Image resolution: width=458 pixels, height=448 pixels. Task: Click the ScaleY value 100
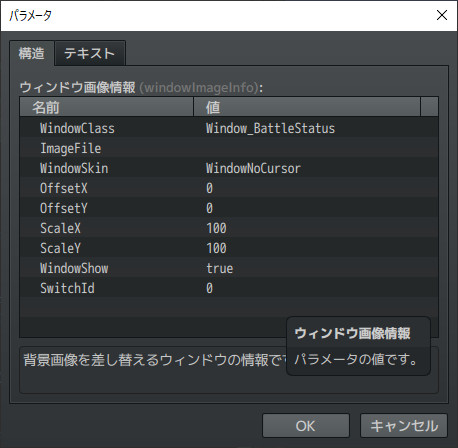coord(216,248)
